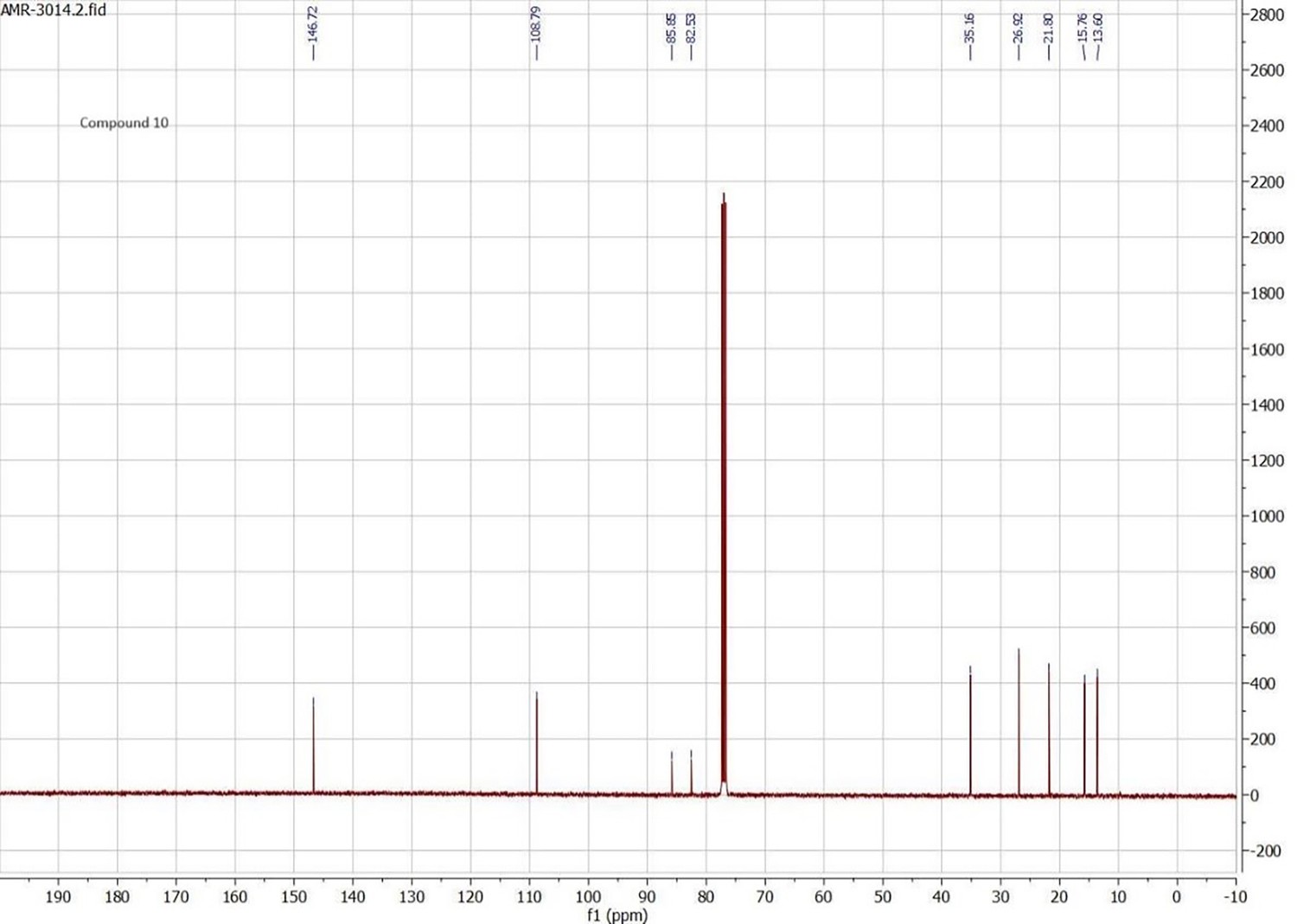Click the tall solvent peak near 77 ppm
This screenshot has height=924, width=1297.
[x=724, y=493]
